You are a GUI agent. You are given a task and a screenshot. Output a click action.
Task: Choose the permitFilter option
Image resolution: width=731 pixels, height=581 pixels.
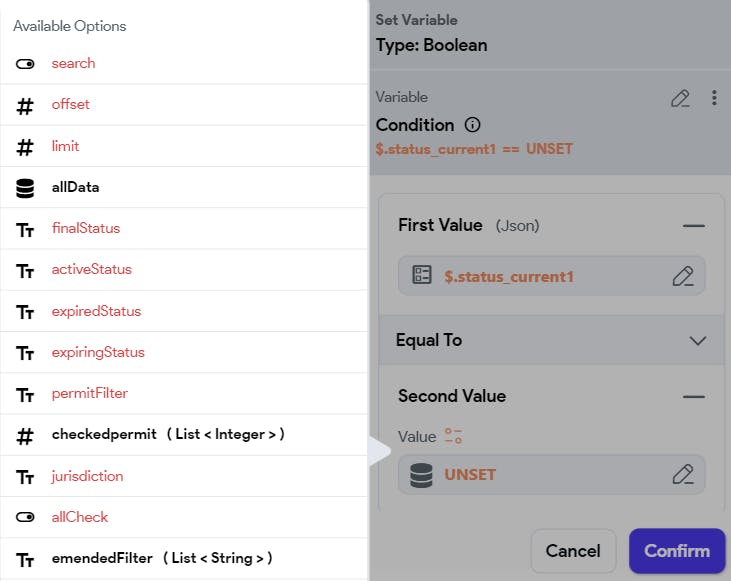click(x=90, y=393)
